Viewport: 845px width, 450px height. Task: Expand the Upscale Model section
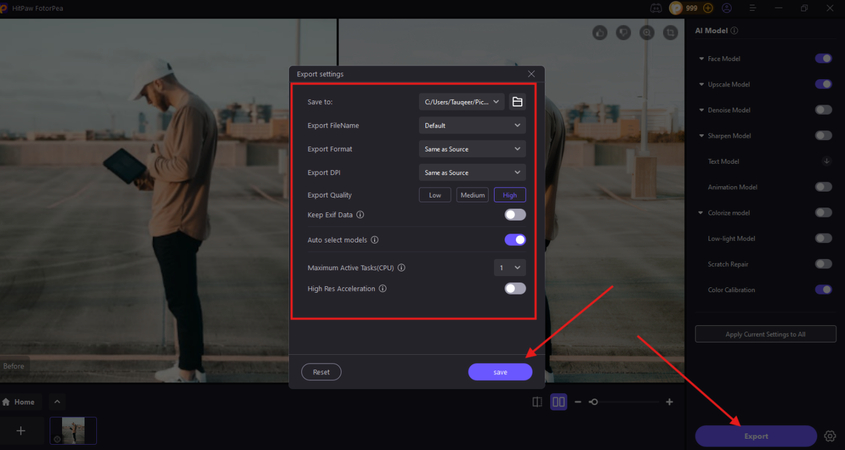(701, 85)
